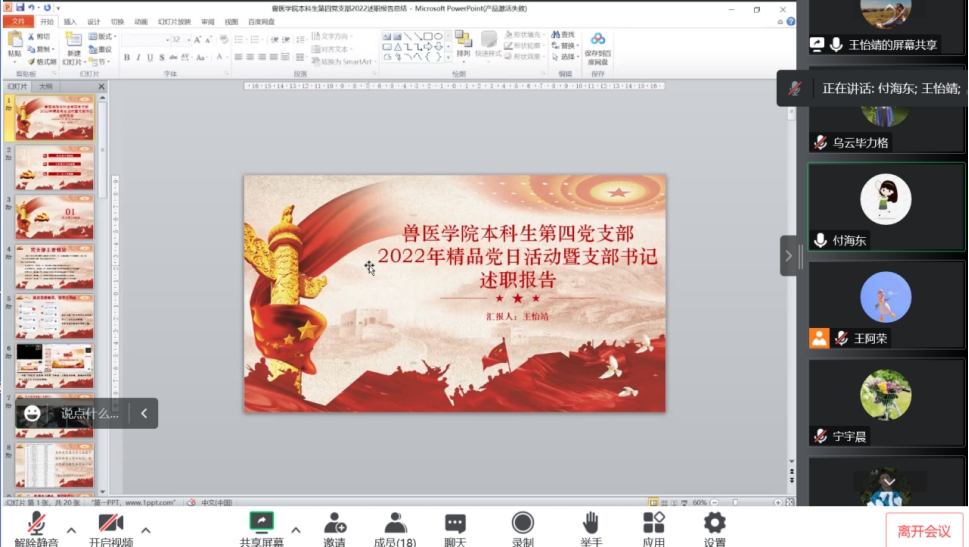
Task: Start recording with the 录制 icon
Action: pyautogui.click(x=522, y=523)
